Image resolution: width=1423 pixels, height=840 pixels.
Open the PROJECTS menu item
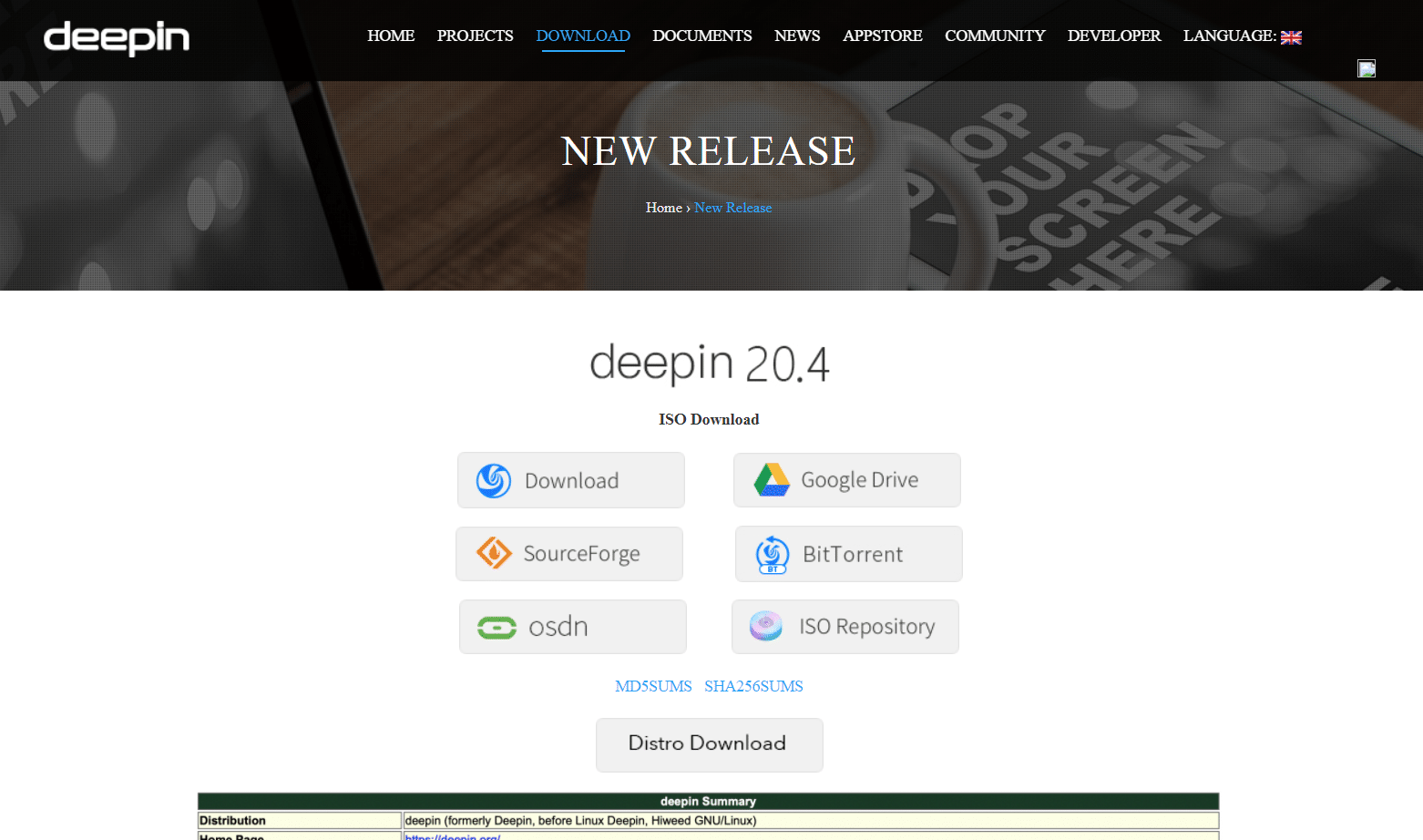(475, 36)
